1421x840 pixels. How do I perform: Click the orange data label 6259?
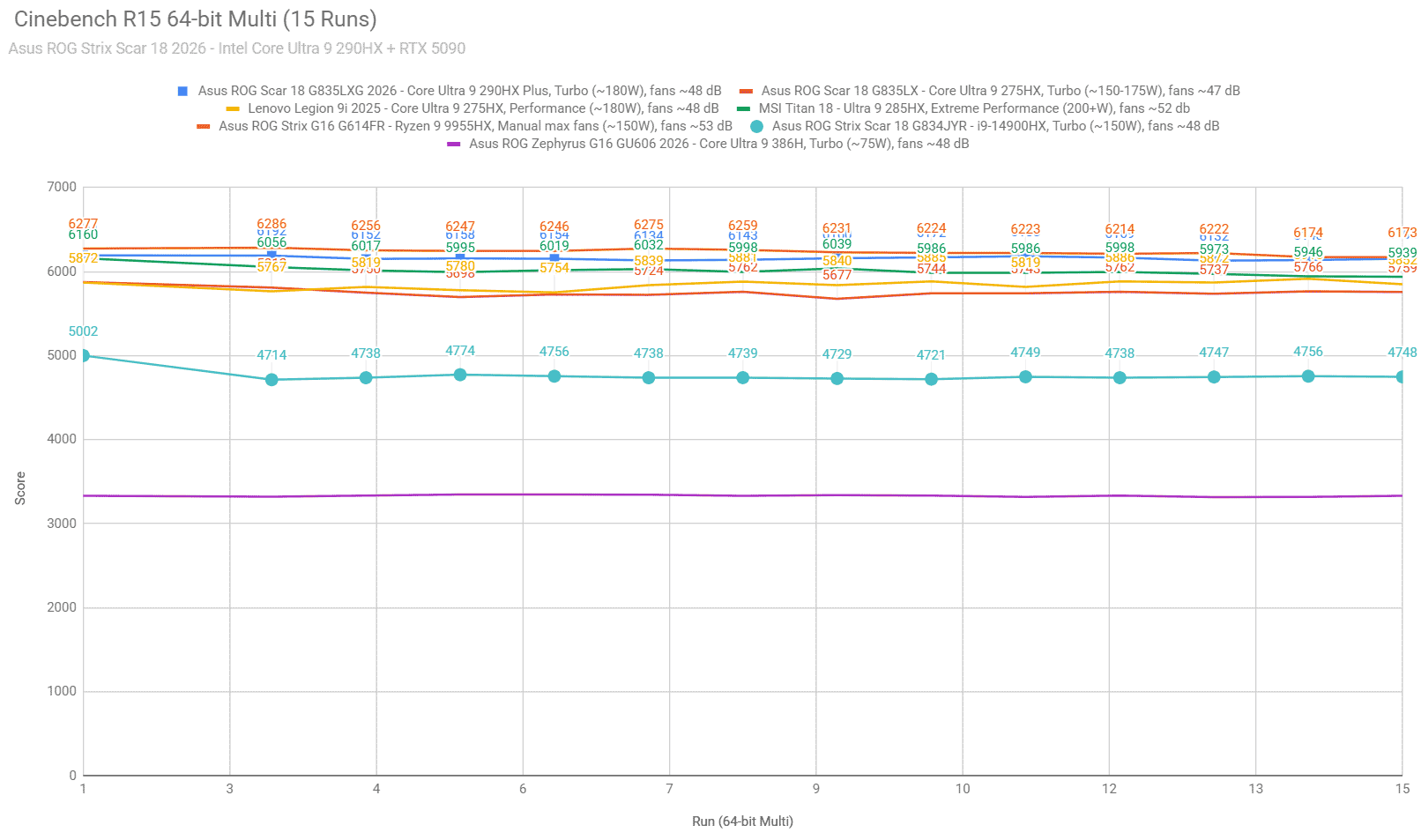coord(743,226)
